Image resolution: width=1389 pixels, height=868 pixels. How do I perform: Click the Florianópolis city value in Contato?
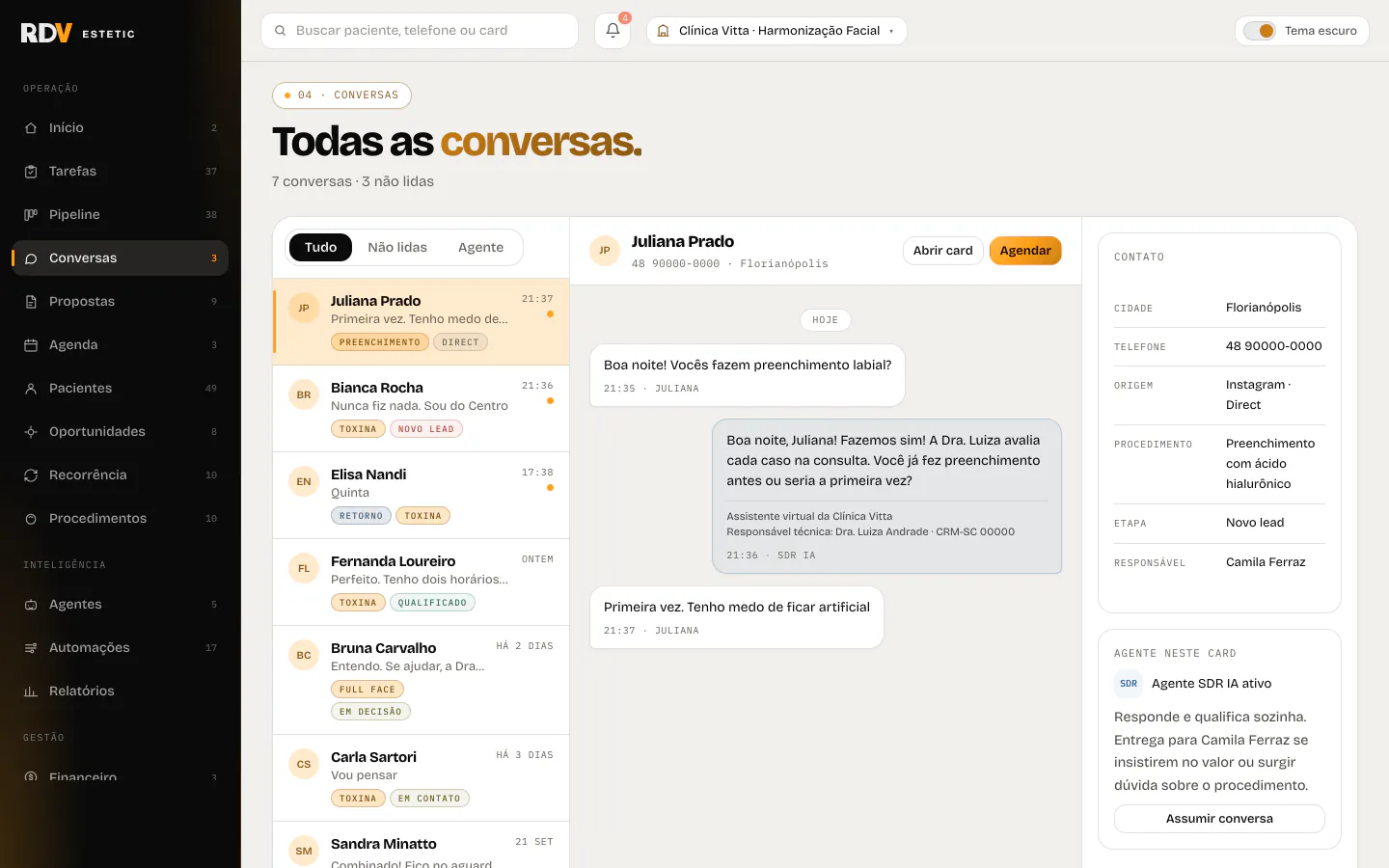(x=1264, y=308)
